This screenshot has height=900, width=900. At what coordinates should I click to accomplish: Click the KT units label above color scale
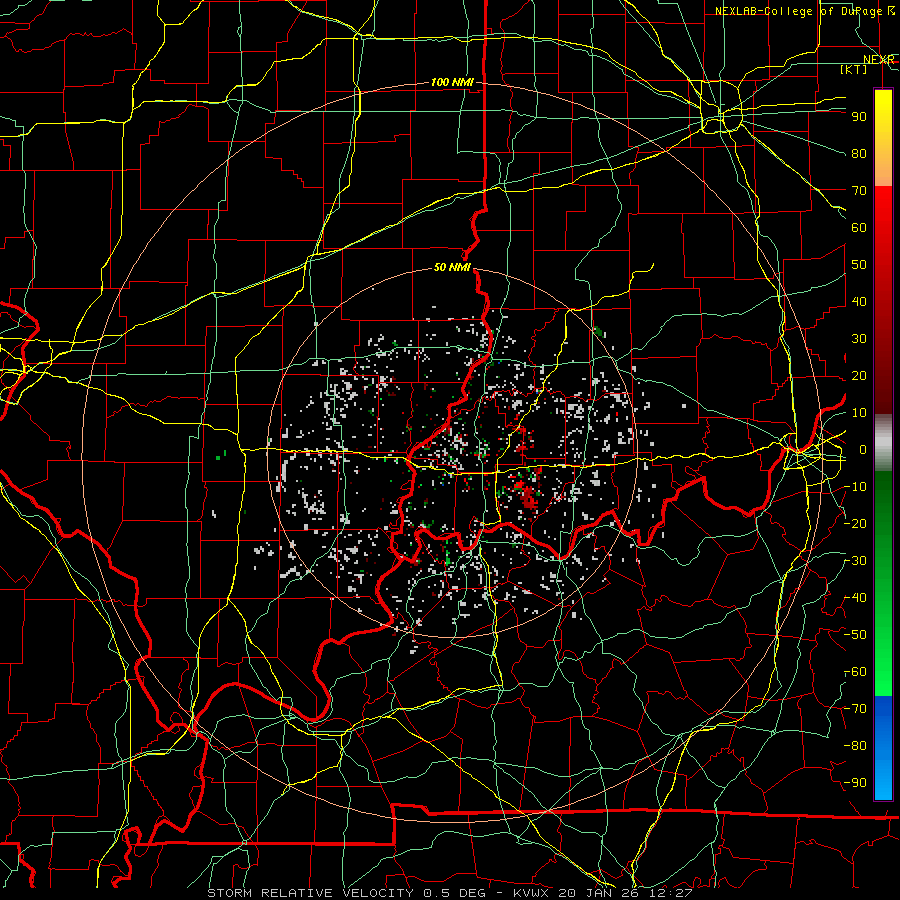tap(853, 69)
